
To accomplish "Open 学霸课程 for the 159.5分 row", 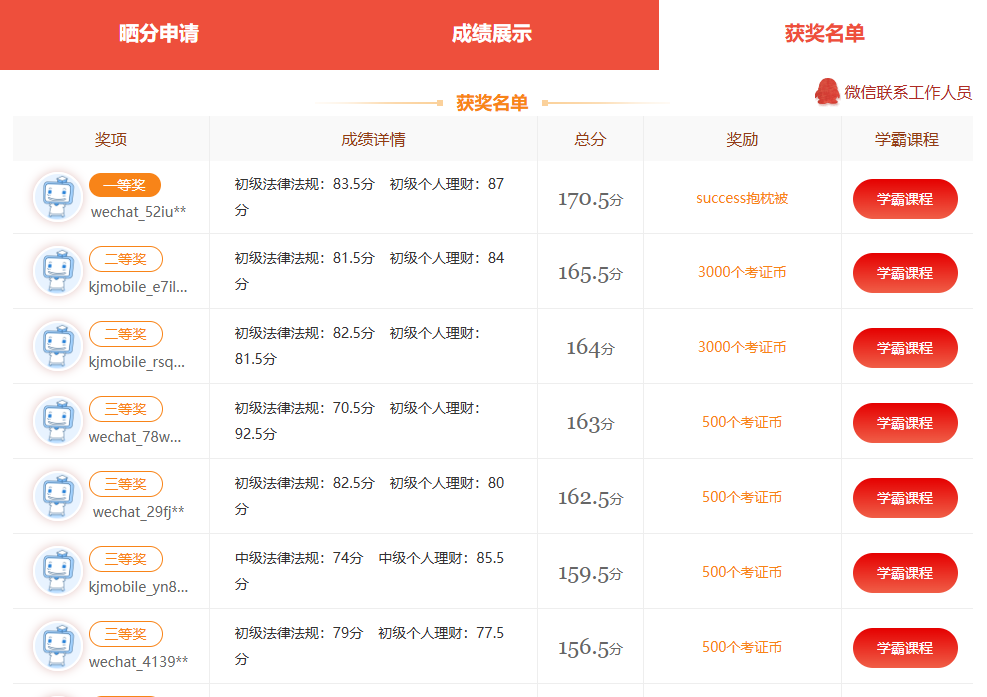I will click(x=905, y=573).
